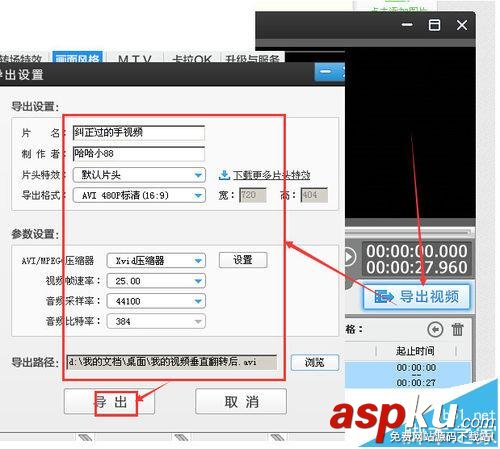This screenshot has height=449, width=500.
Task: Click the play button beside the timecode
Action: [x=350, y=257]
